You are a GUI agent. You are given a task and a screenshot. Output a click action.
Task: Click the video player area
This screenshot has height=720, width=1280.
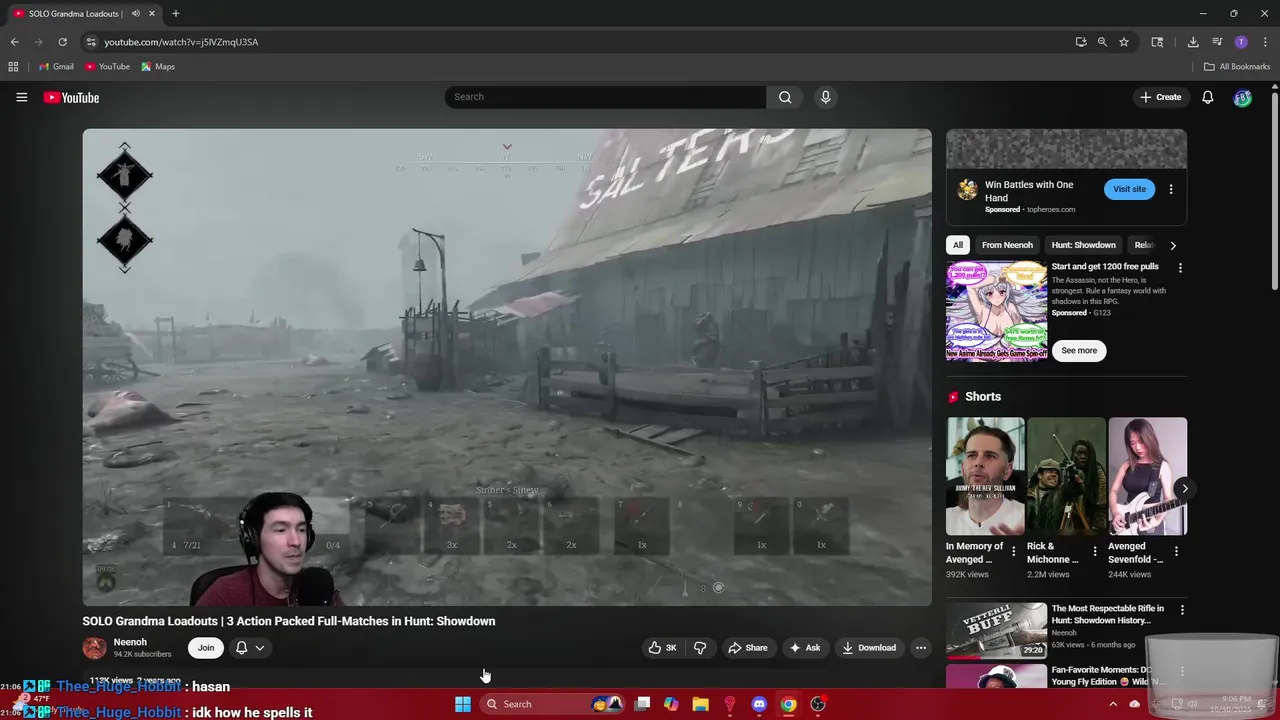click(507, 367)
